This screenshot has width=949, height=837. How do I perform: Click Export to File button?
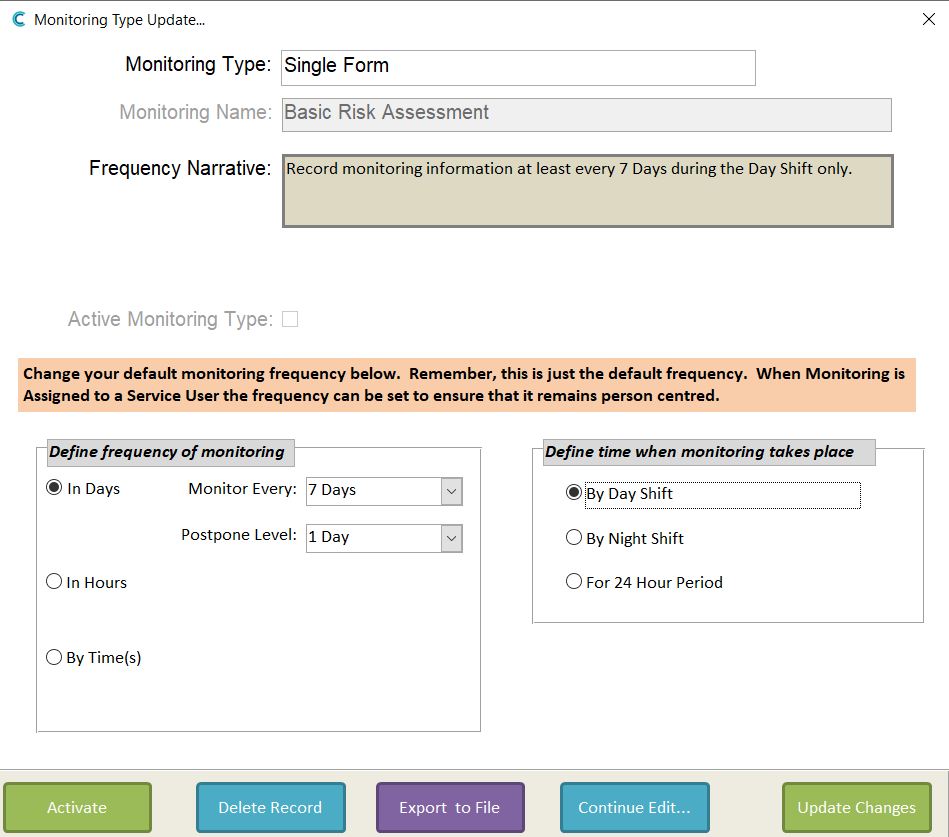click(450, 807)
